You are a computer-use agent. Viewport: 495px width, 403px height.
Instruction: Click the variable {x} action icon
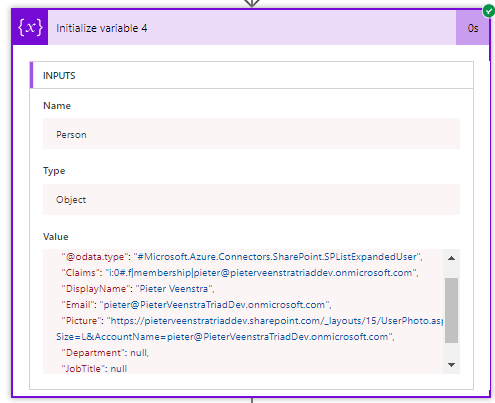coord(30,27)
